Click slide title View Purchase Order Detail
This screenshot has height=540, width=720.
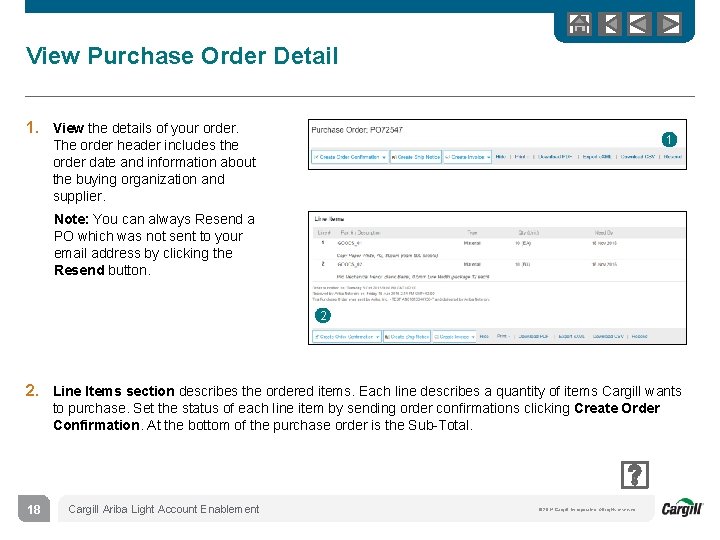(182, 56)
